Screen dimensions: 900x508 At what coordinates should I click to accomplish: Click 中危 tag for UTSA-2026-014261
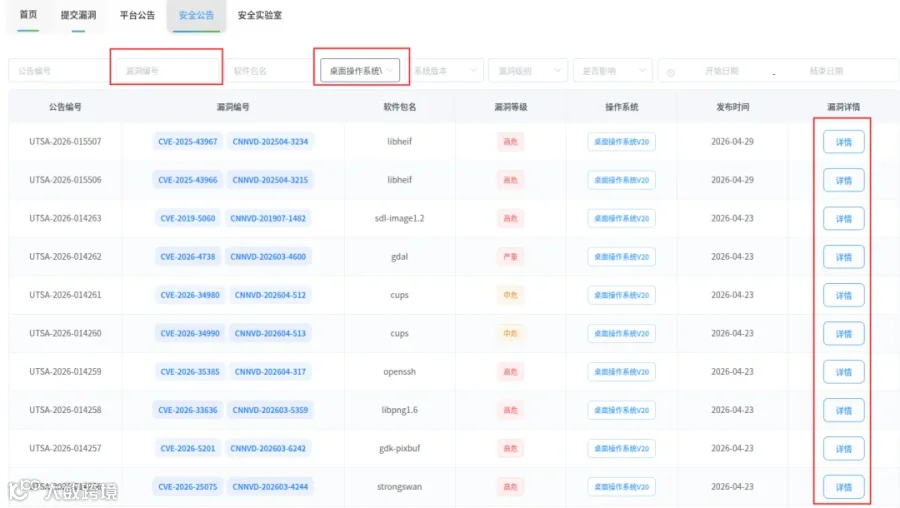(510, 295)
